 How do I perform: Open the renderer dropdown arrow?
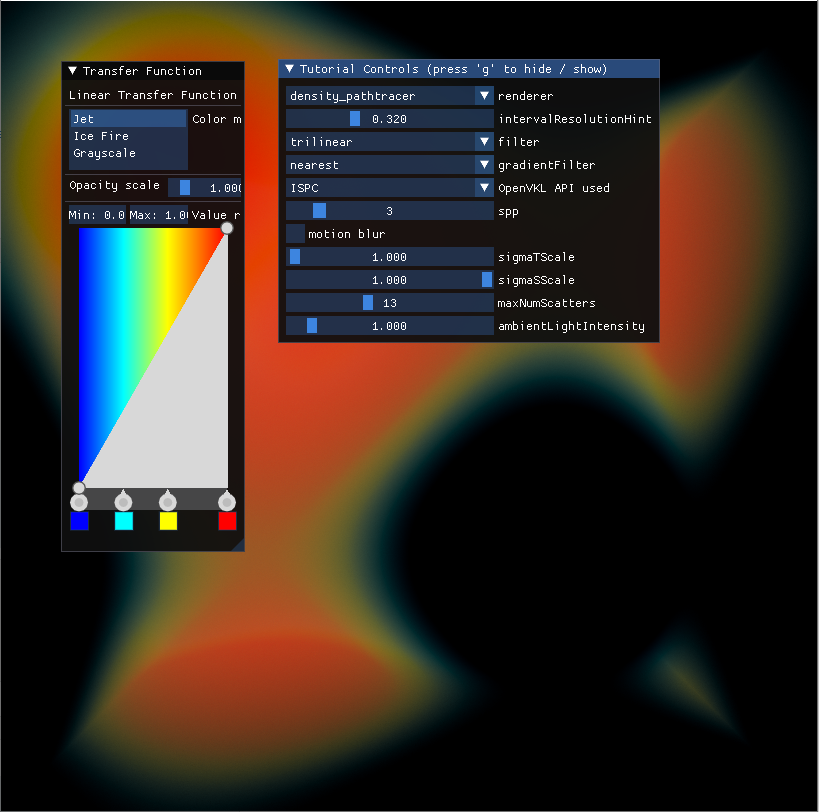point(484,96)
